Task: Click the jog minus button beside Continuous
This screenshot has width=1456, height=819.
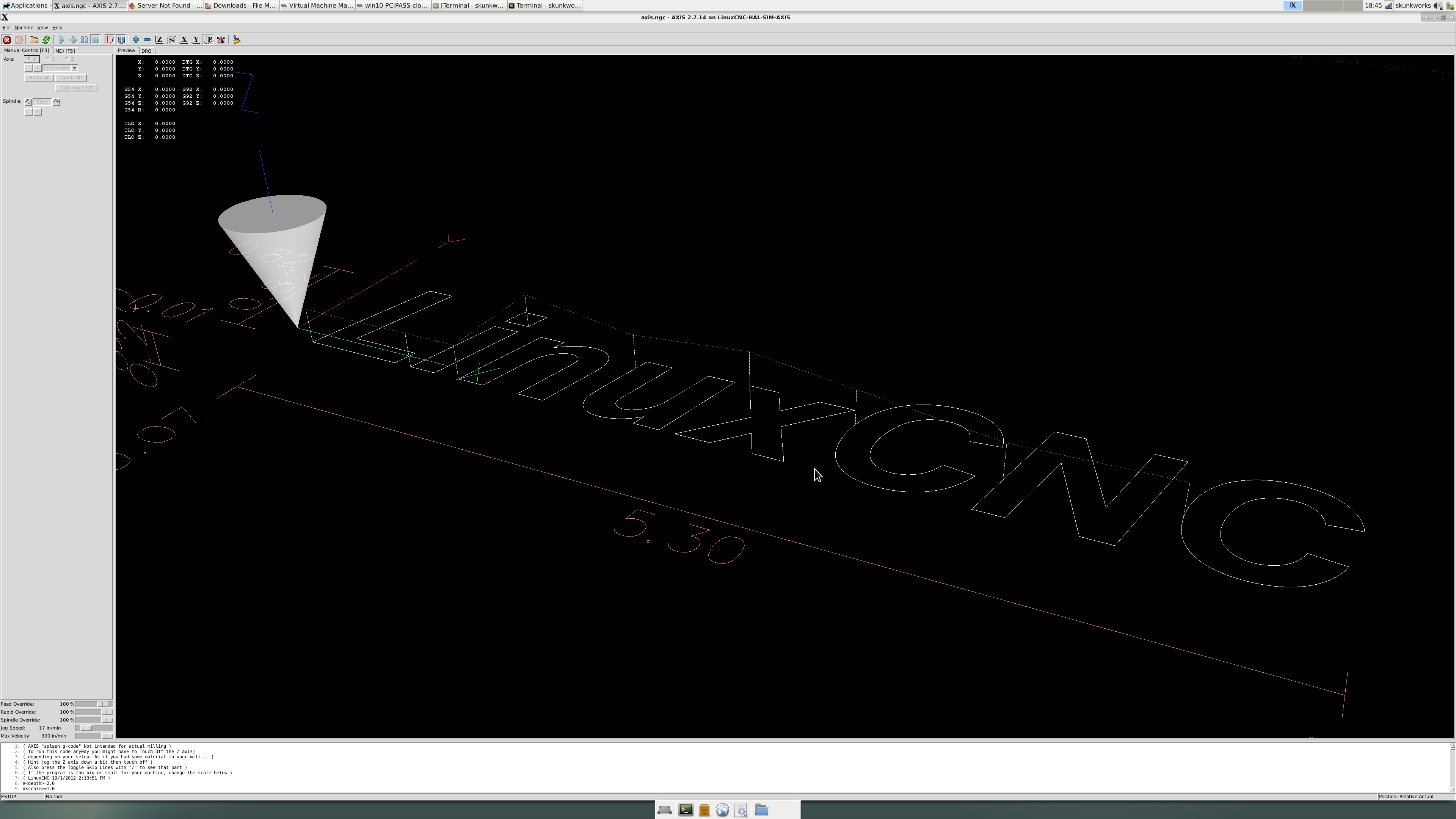Action: click(28, 68)
